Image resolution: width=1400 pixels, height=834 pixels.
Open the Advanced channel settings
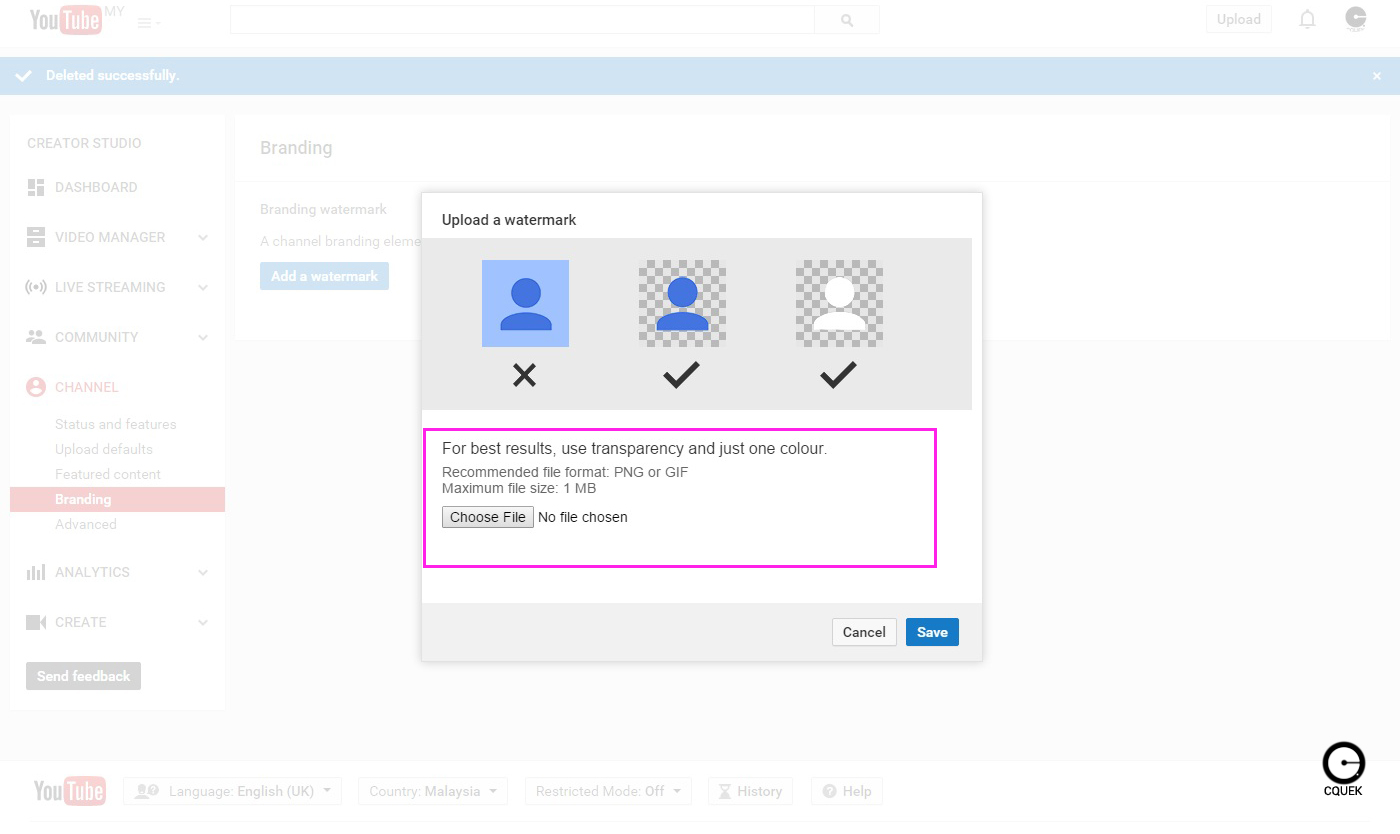86,524
